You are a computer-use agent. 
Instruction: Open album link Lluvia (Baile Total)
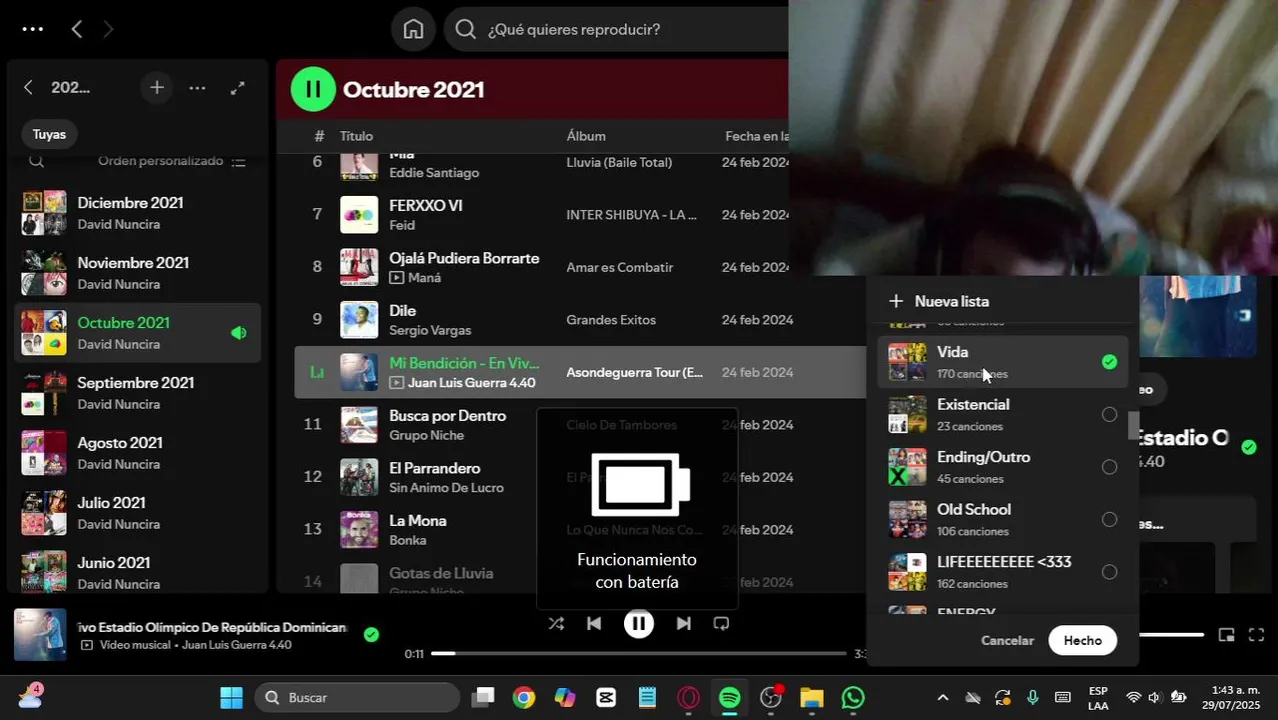point(619,162)
